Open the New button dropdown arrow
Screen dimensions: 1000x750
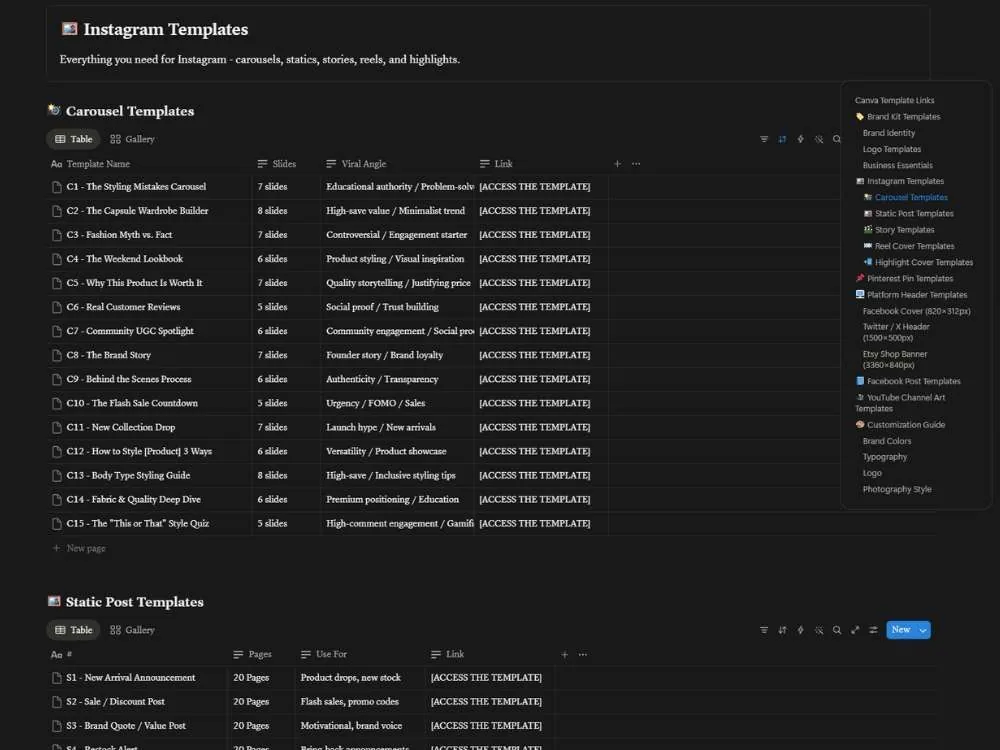(x=923, y=630)
